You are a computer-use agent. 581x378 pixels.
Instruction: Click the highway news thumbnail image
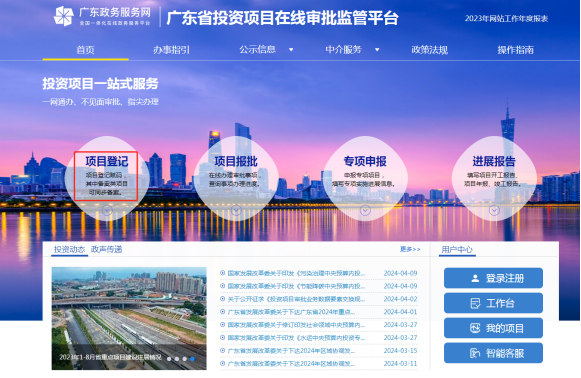[x=129, y=318]
